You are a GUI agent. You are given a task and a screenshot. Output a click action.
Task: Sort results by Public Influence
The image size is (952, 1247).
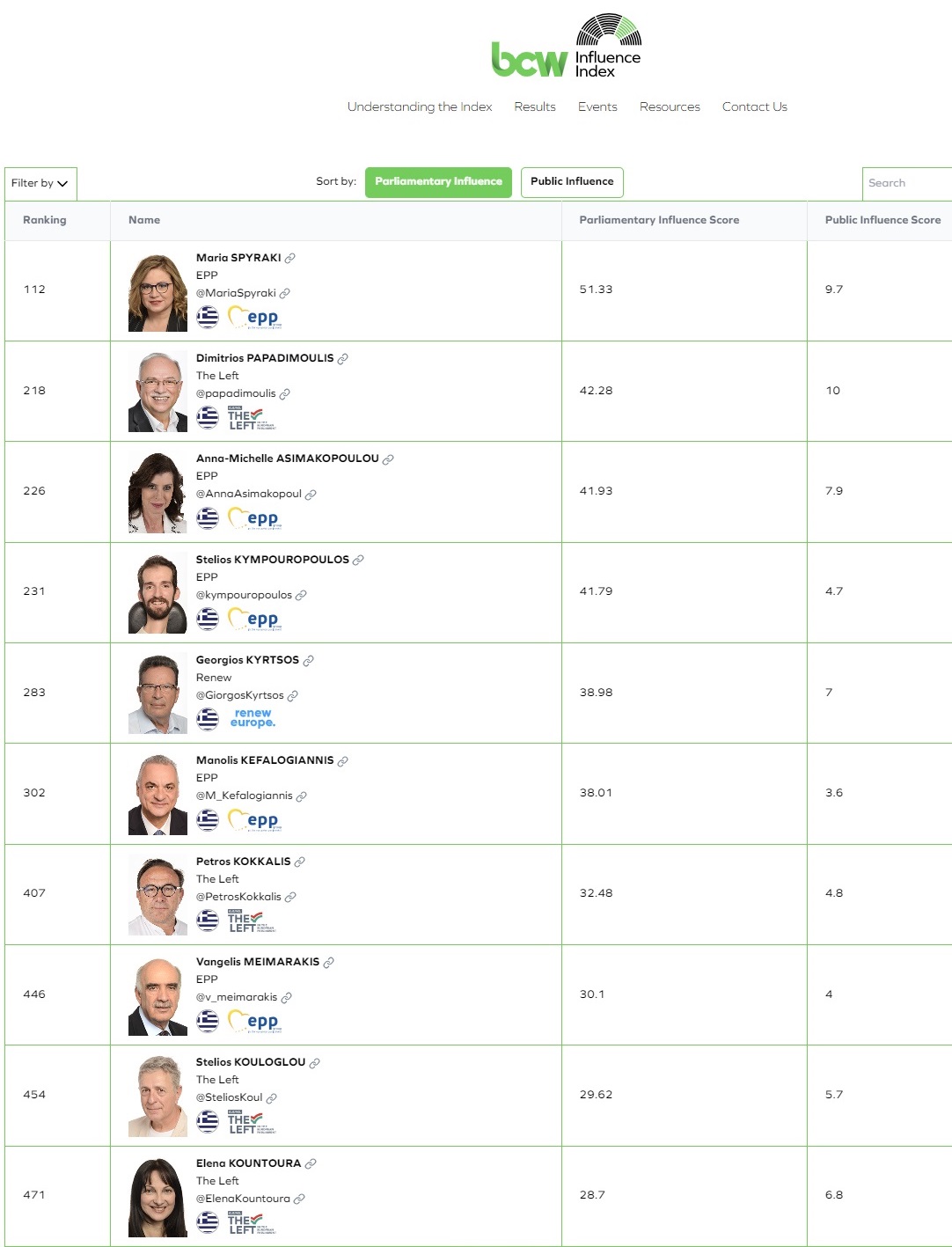[x=572, y=182]
